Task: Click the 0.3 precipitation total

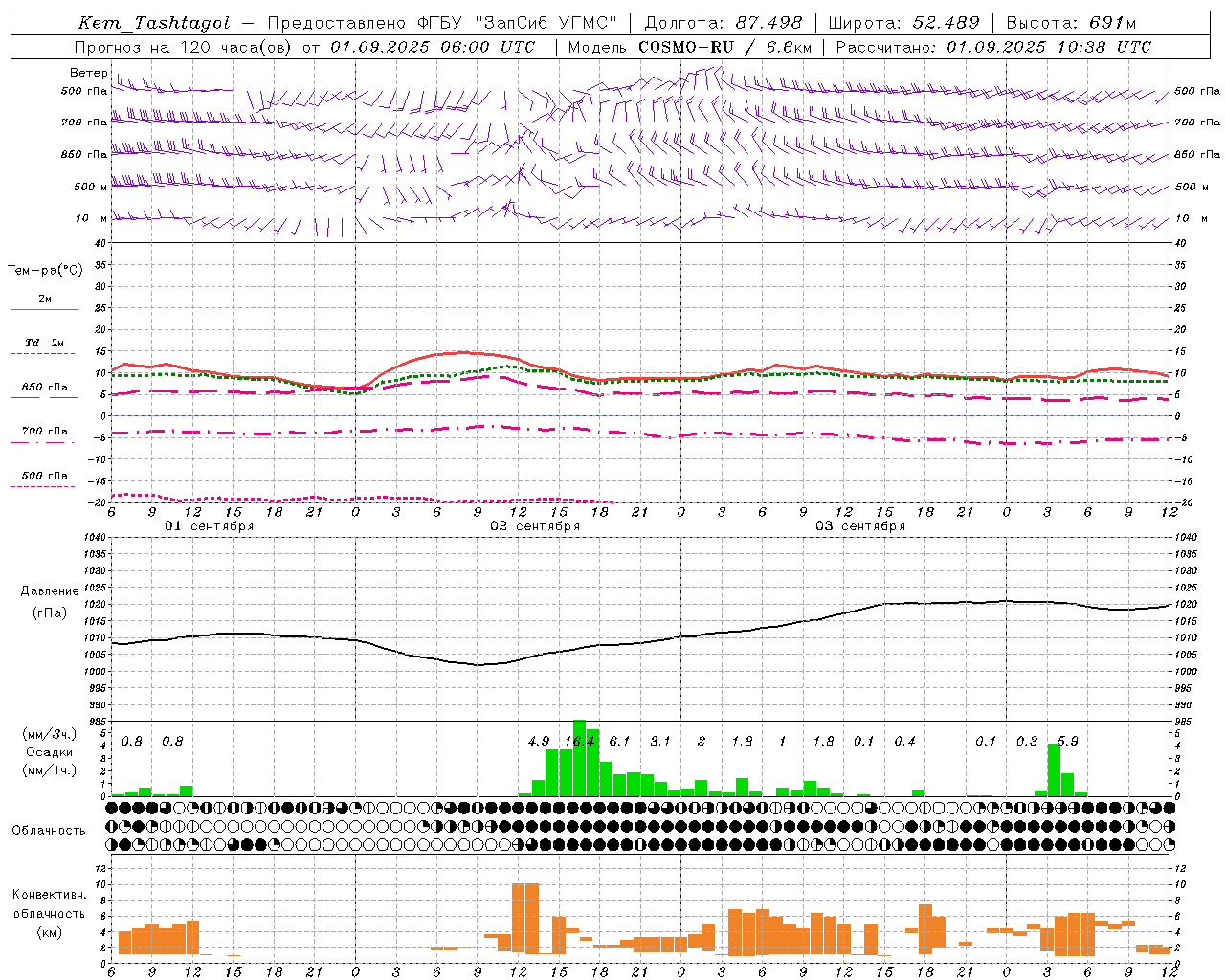Action: click(x=1027, y=742)
